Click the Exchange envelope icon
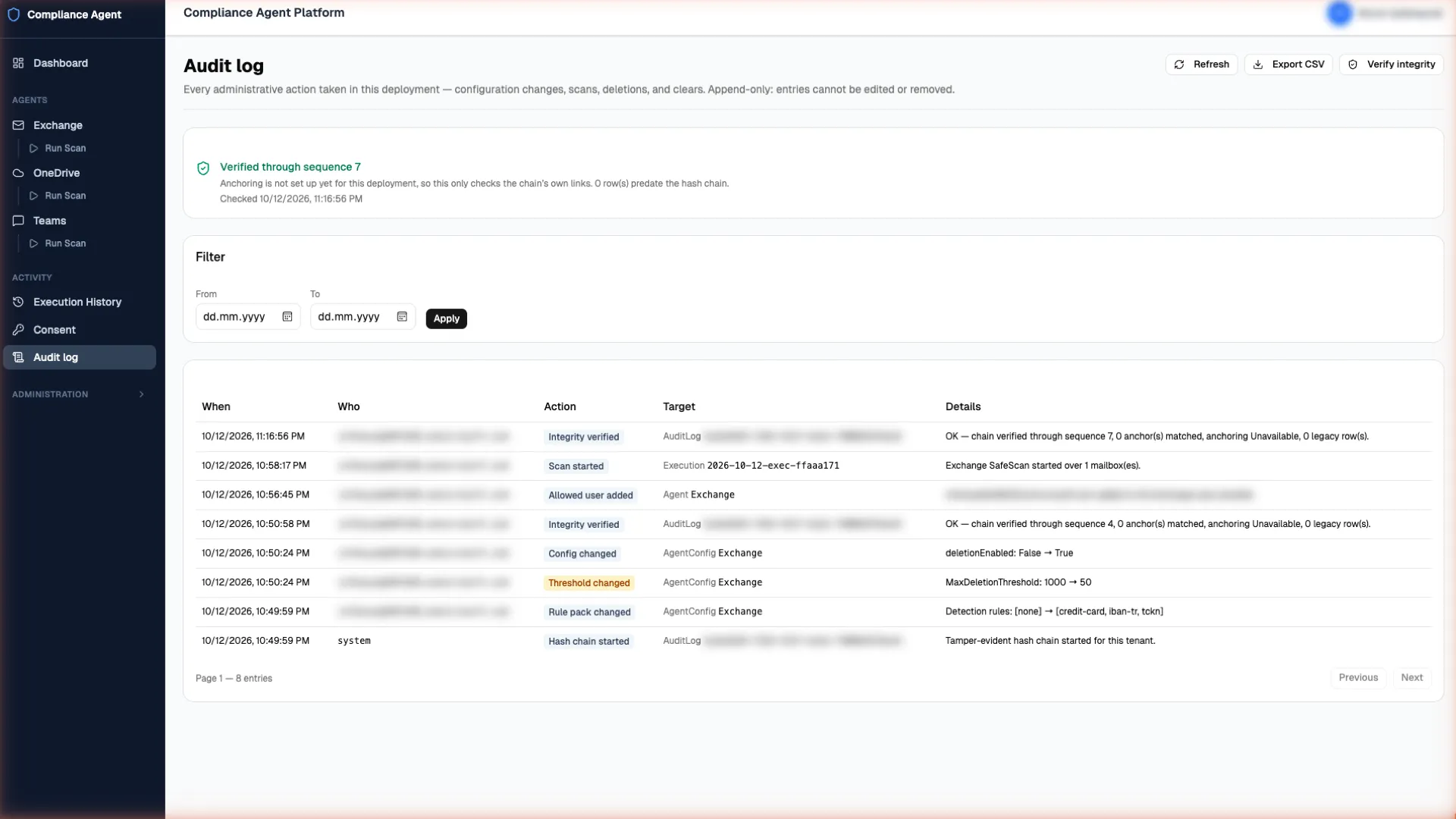This screenshot has height=819, width=1456. [x=18, y=125]
